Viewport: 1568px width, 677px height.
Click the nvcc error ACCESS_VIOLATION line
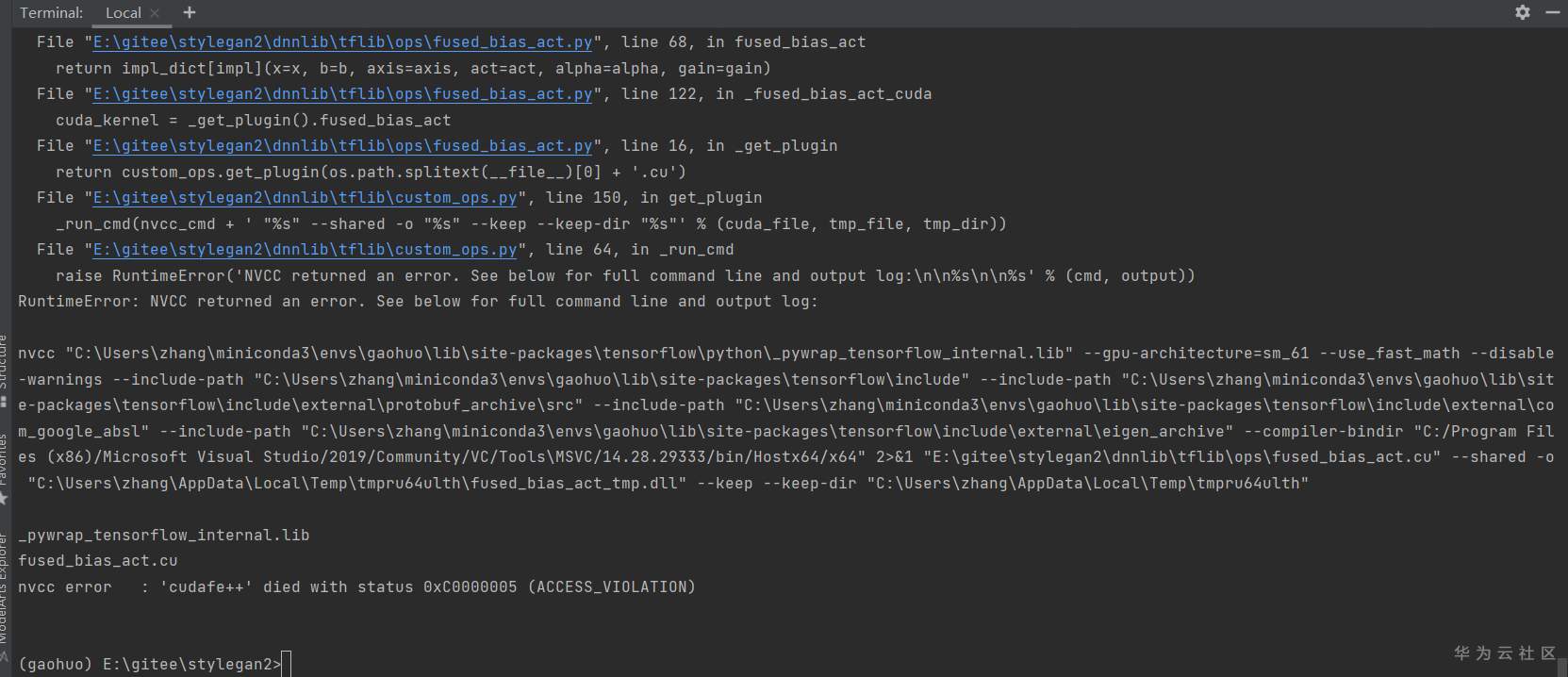point(356,587)
